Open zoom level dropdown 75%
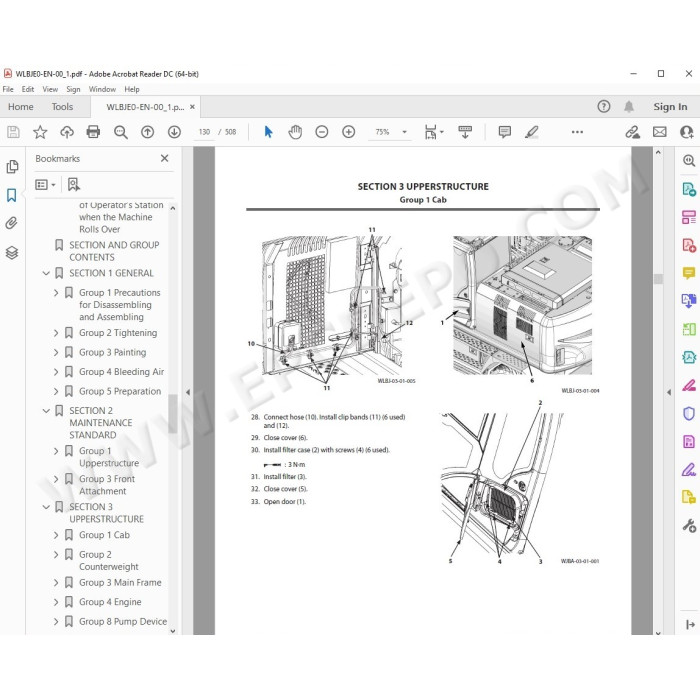The width and height of the screenshot is (700, 700). (404, 132)
